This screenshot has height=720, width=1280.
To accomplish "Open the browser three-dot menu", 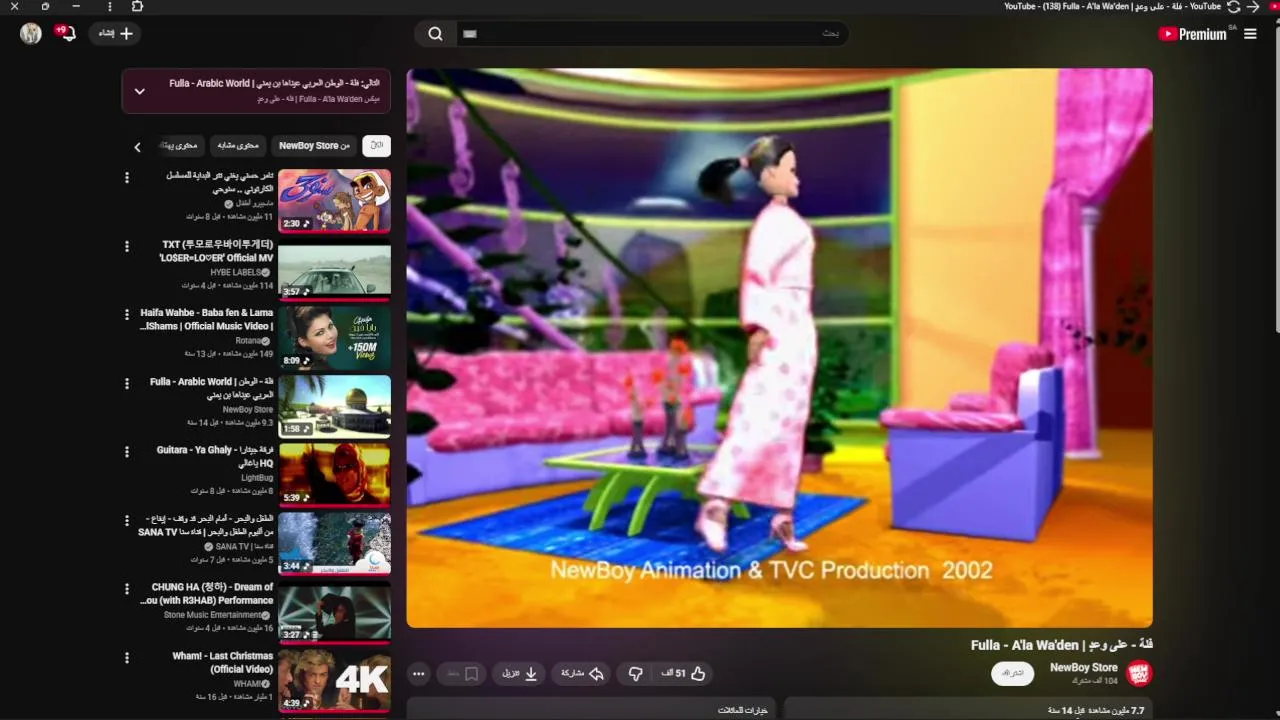I will coord(110,6).
